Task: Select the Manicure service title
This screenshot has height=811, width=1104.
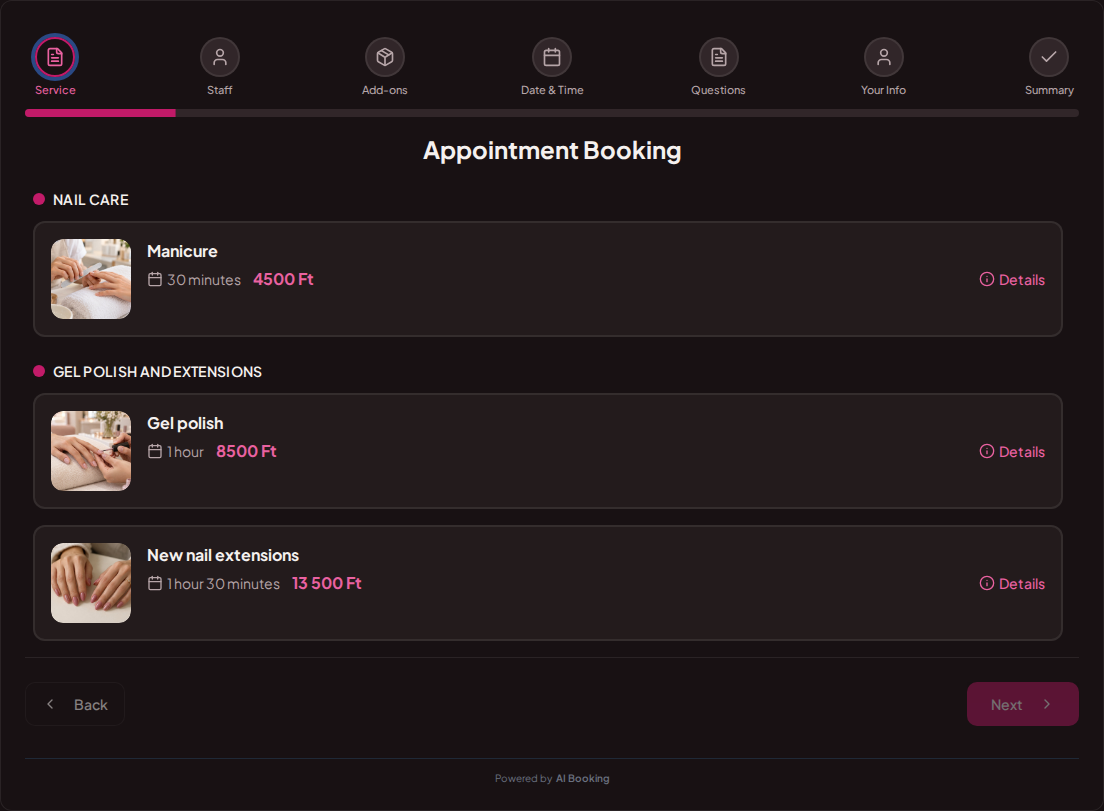Action: tap(182, 251)
